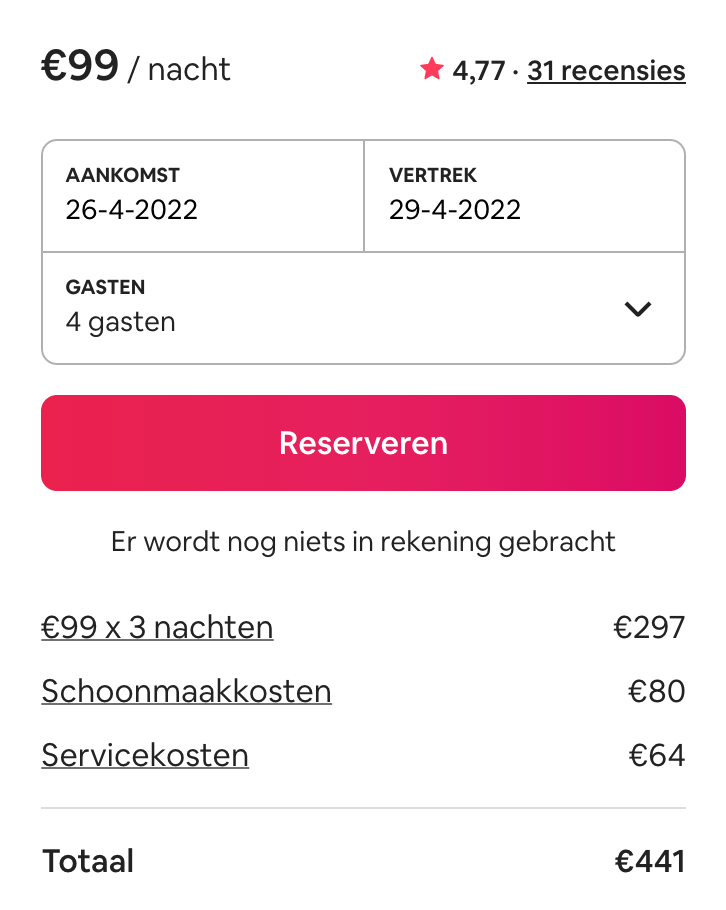This screenshot has height=910, width=726.
Task: Click the €80 cleaning fee amount
Action: tap(656, 691)
